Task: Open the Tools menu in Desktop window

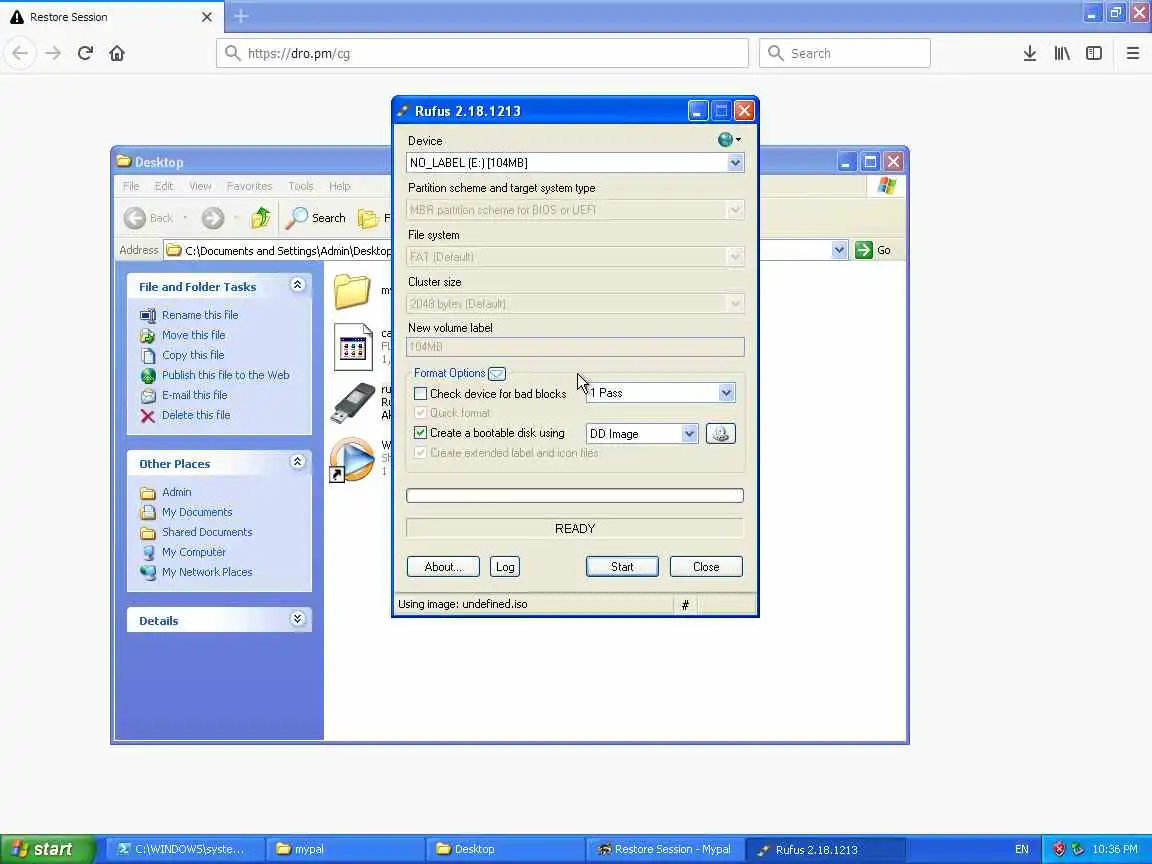Action: pos(300,186)
